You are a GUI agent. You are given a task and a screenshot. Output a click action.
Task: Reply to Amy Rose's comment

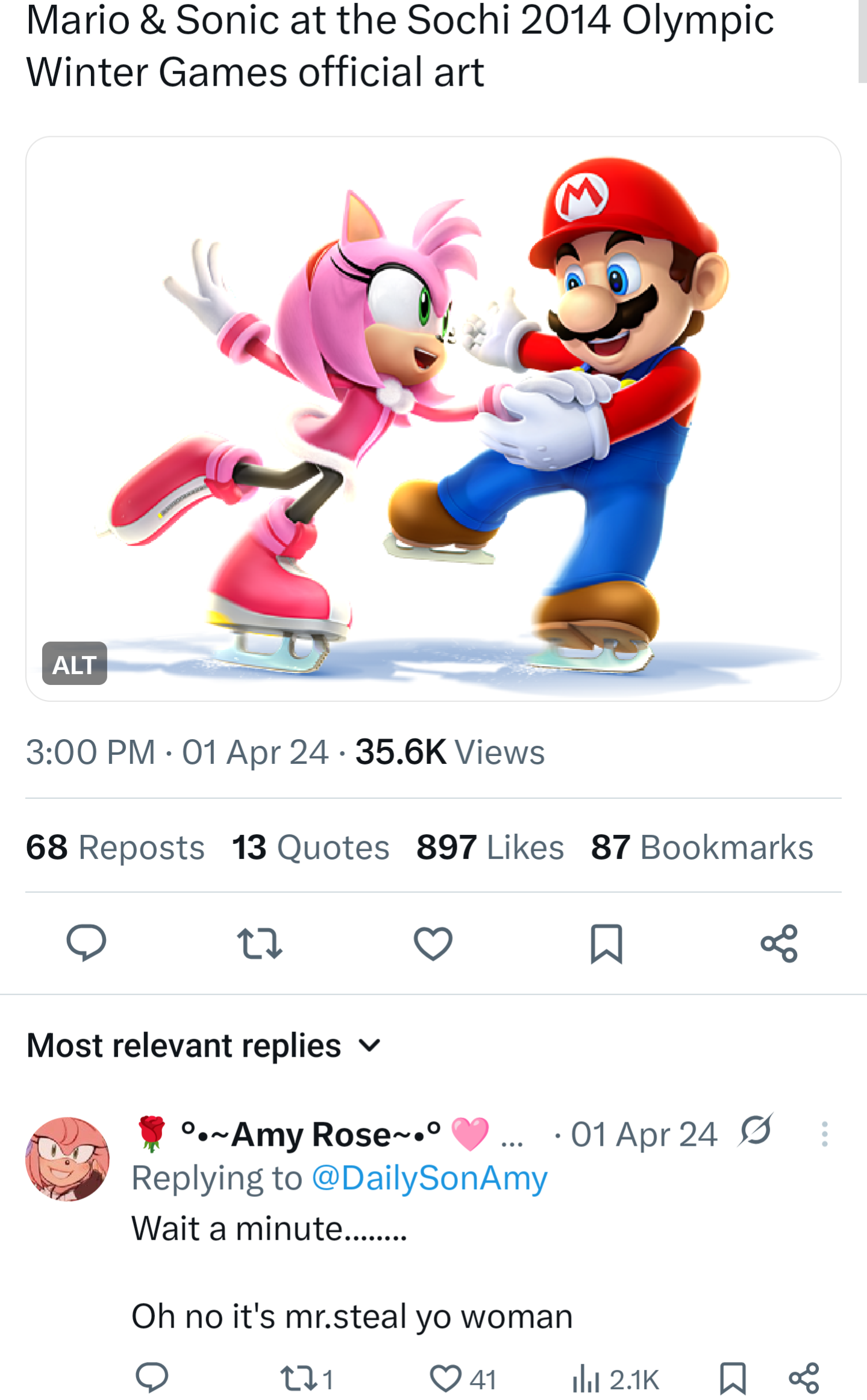point(152,1378)
